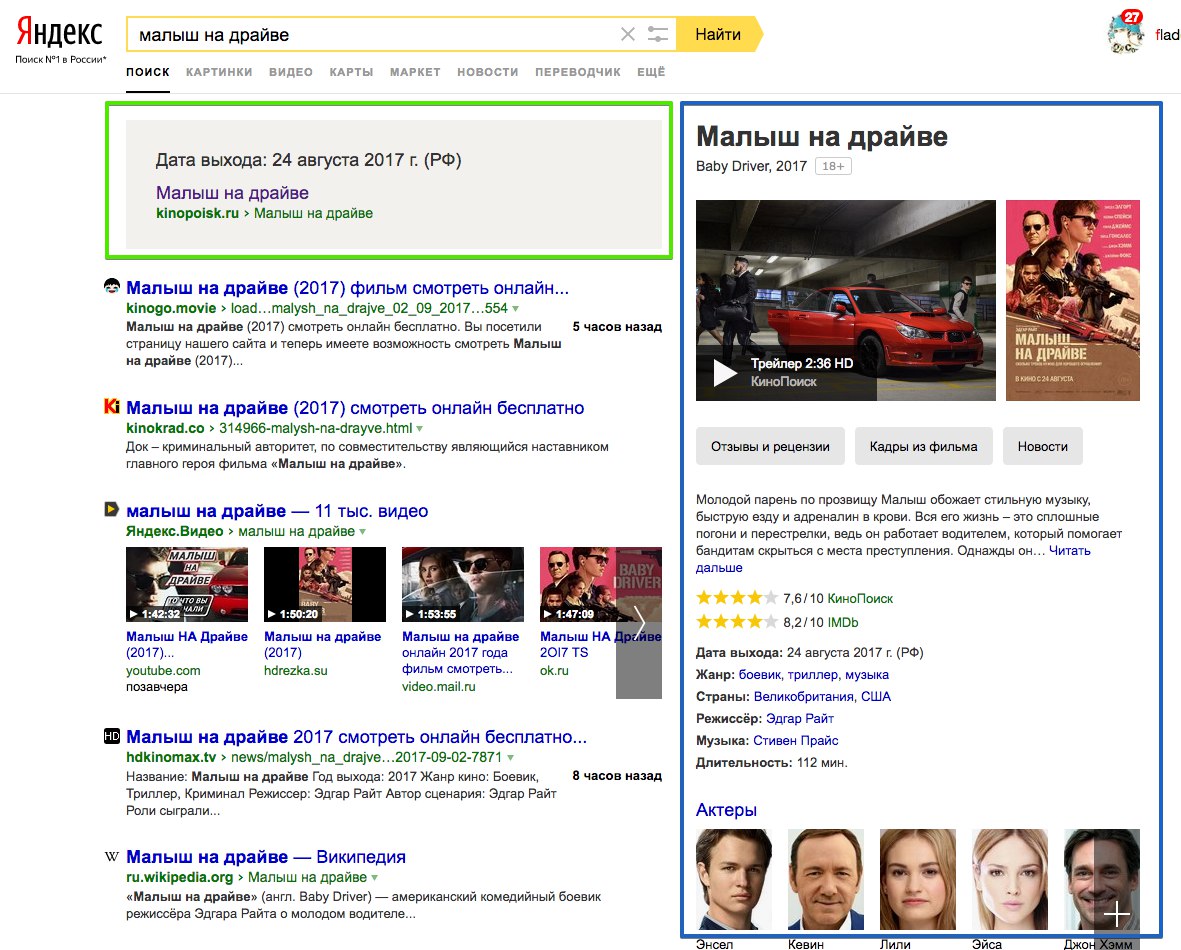This screenshot has width=1181, height=950.
Task: Click the Yandex Video play favicon
Action: click(x=111, y=509)
